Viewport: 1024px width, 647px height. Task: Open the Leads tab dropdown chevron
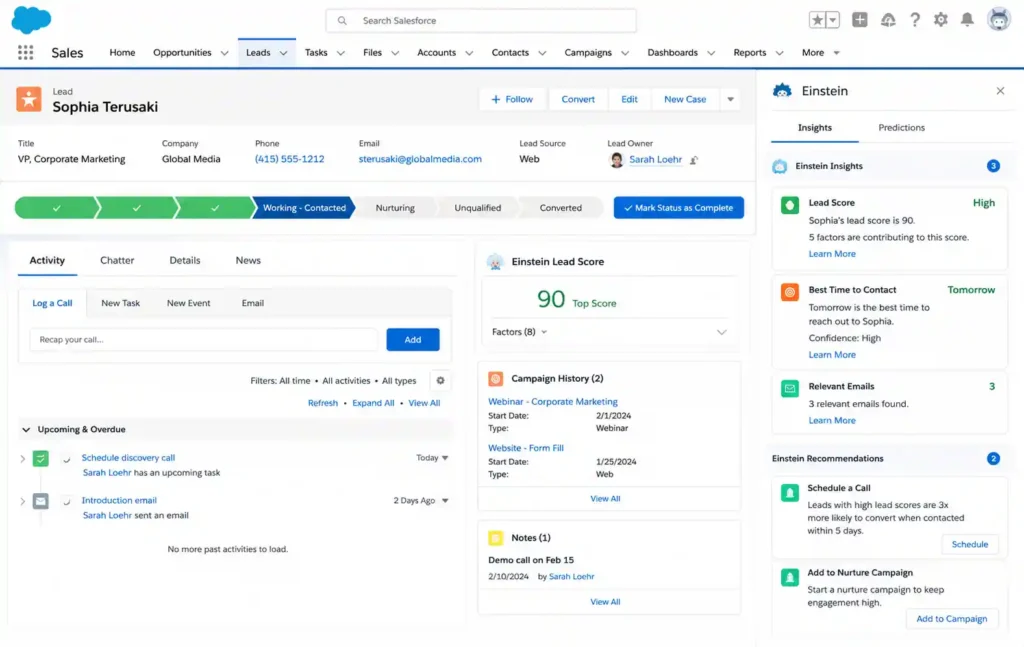click(x=283, y=53)
